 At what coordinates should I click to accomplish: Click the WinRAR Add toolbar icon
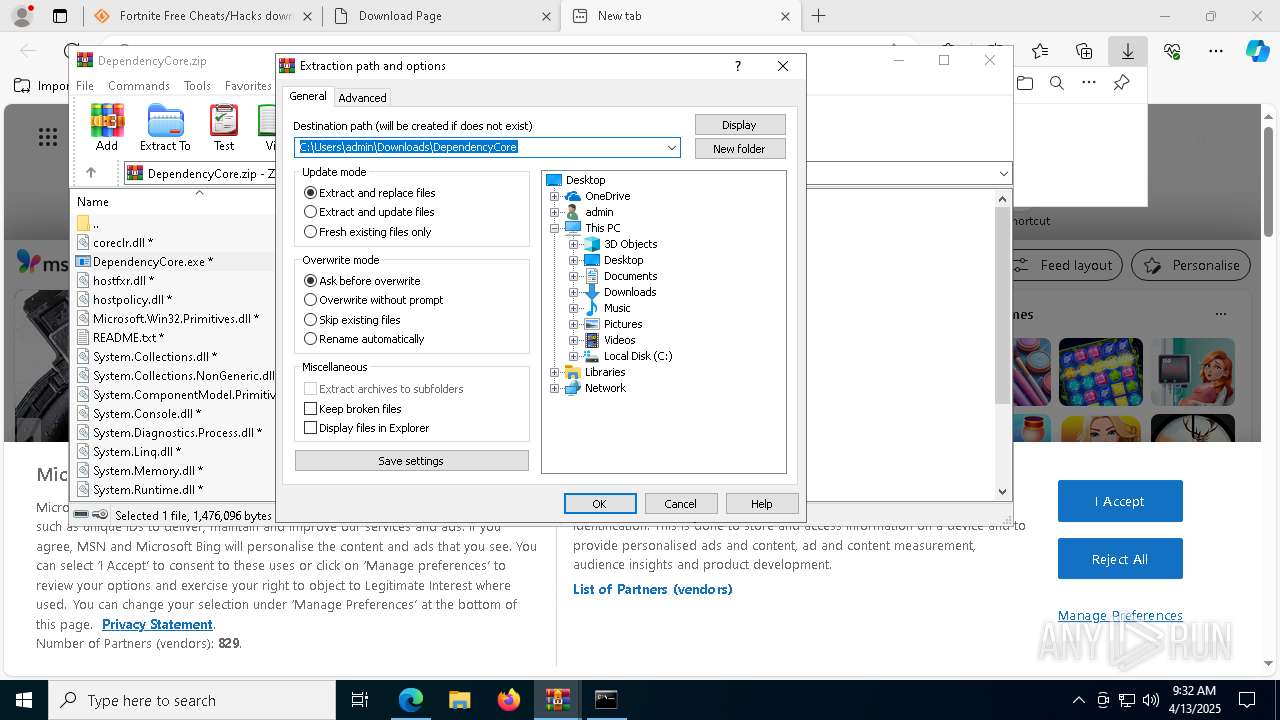click(x=107, y=127)
